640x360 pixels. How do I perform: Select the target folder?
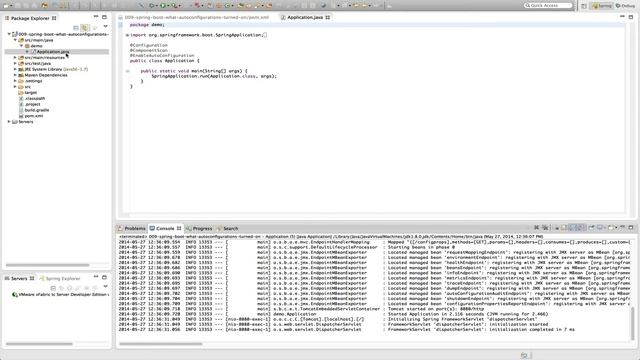click(x=31, y=93)
